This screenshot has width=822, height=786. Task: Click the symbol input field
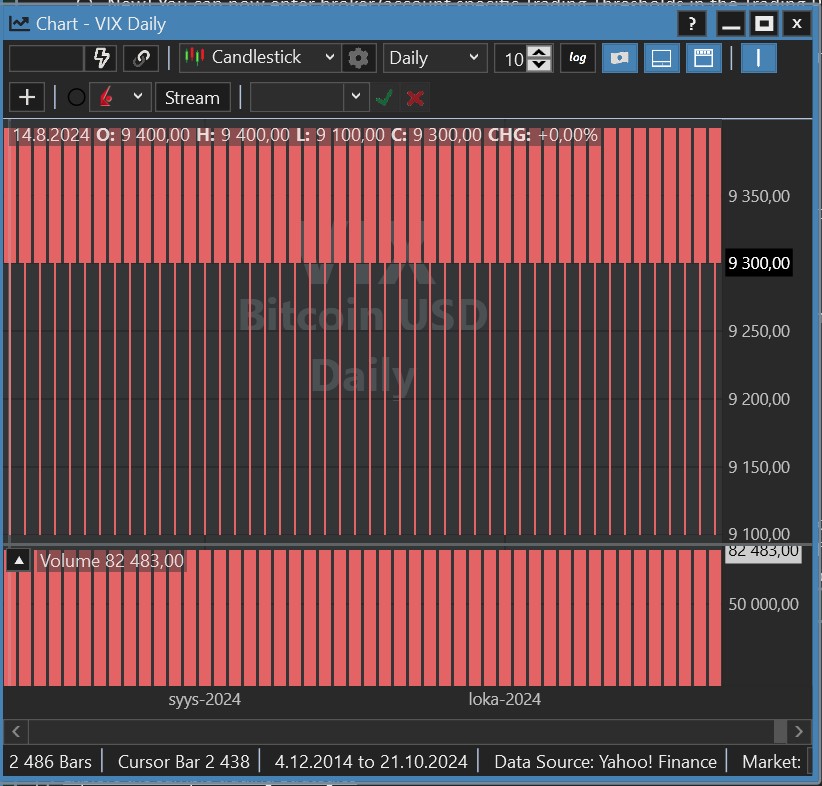46,58
